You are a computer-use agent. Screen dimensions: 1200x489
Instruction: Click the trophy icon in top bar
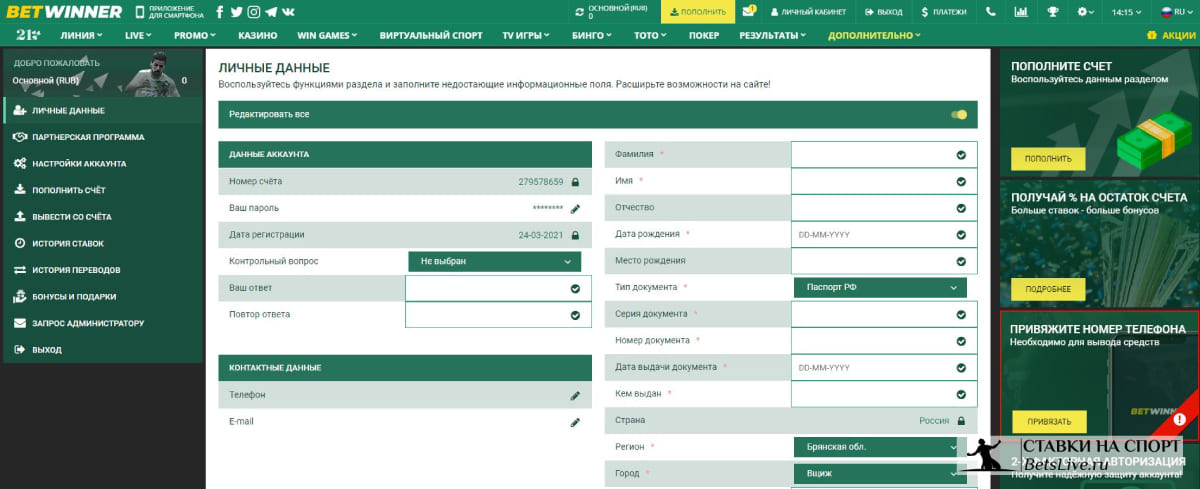click(x=1053, y=12)
